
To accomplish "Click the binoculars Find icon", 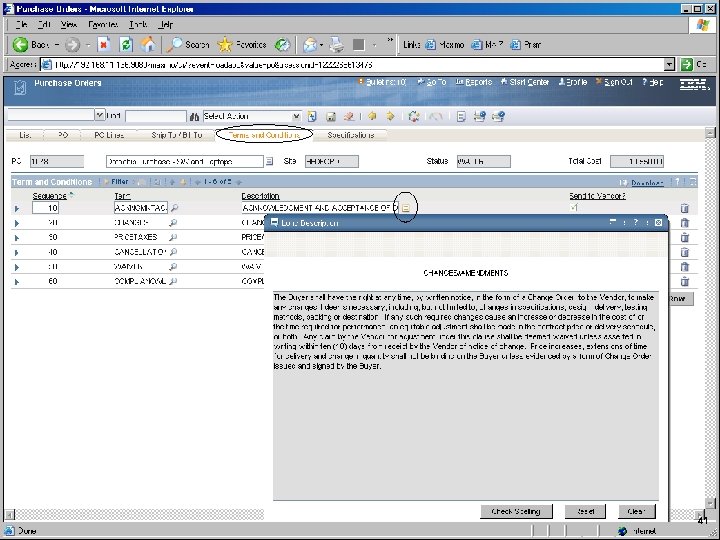I will [194, 117].
